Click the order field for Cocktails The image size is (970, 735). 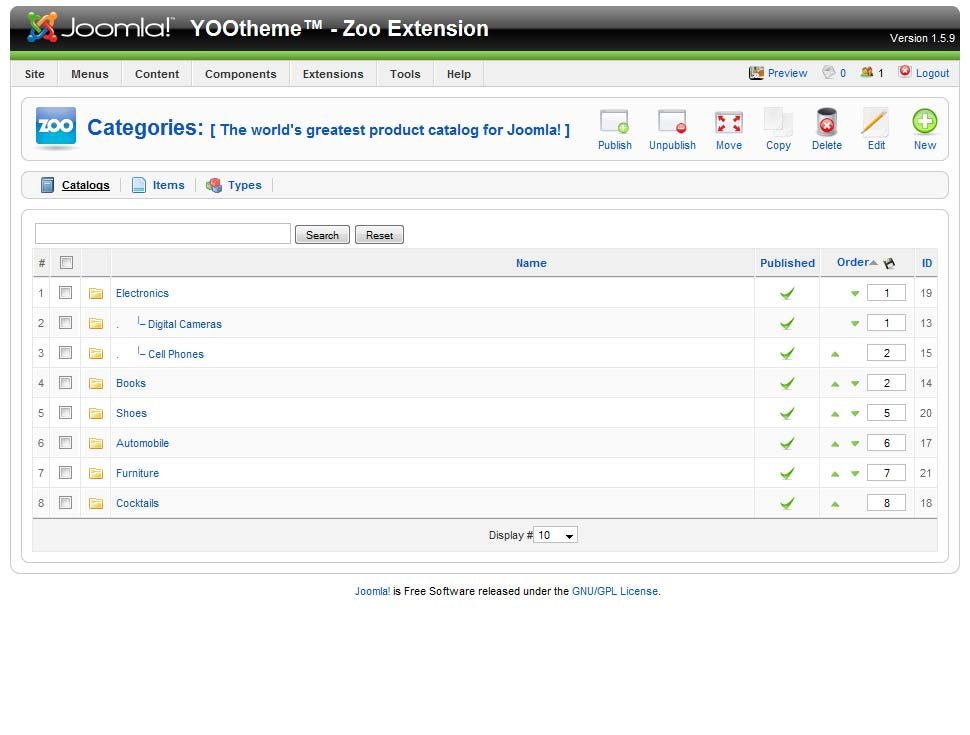(x=886, y=503)
